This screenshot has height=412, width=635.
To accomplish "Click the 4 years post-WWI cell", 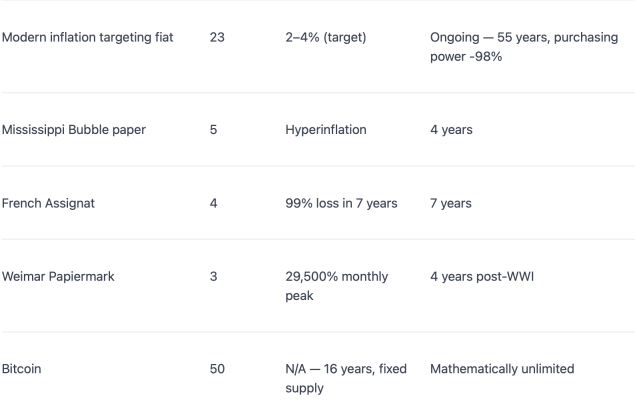I will tap(482, 277).
